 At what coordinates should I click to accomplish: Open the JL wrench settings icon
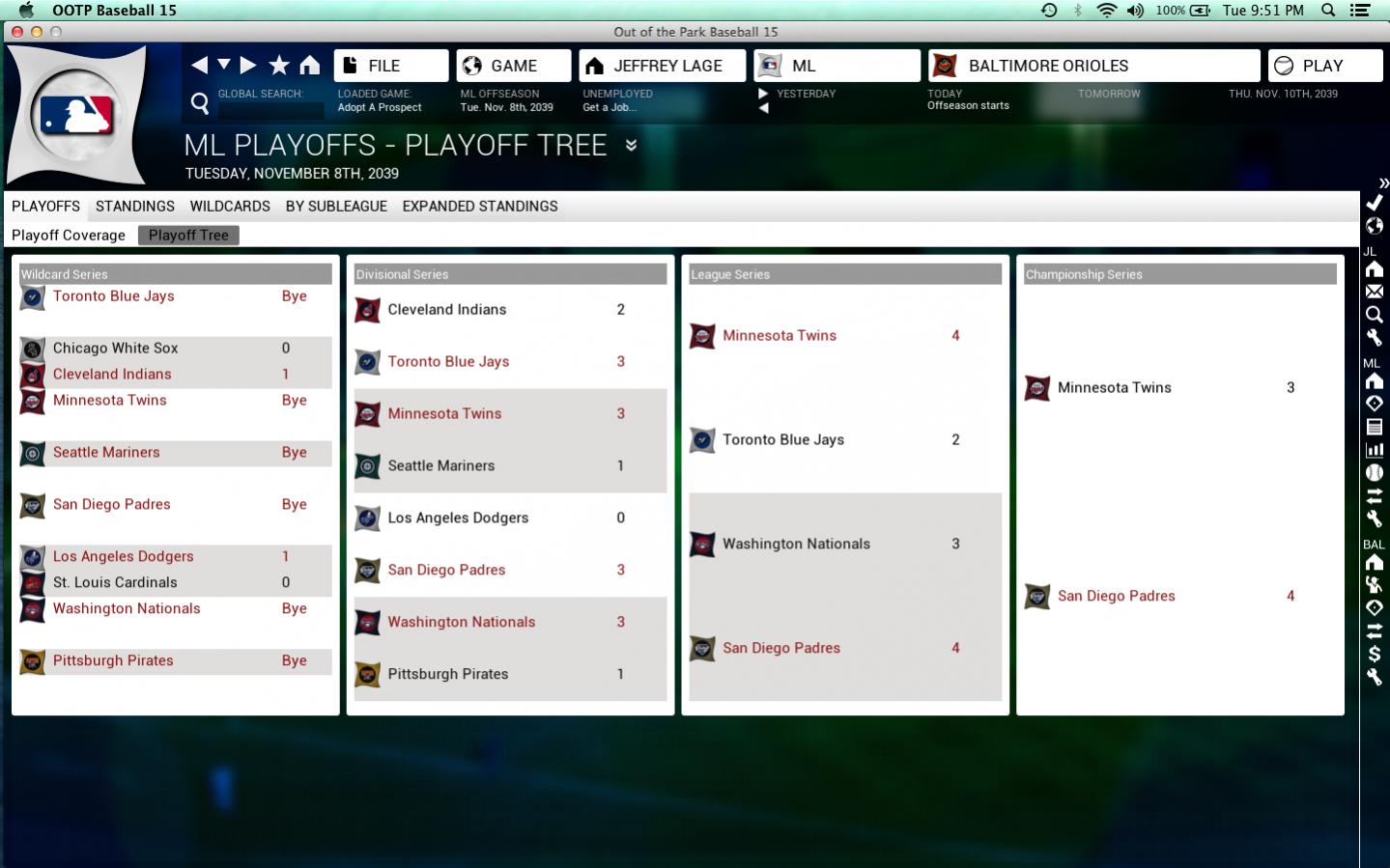click(x=1375, y=338)
